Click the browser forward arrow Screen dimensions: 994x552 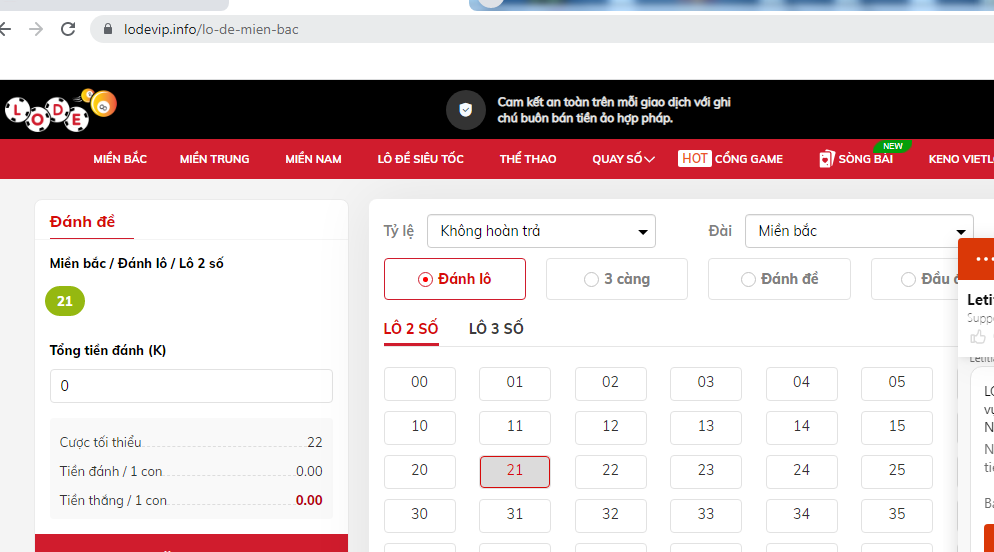pos(36,29)
